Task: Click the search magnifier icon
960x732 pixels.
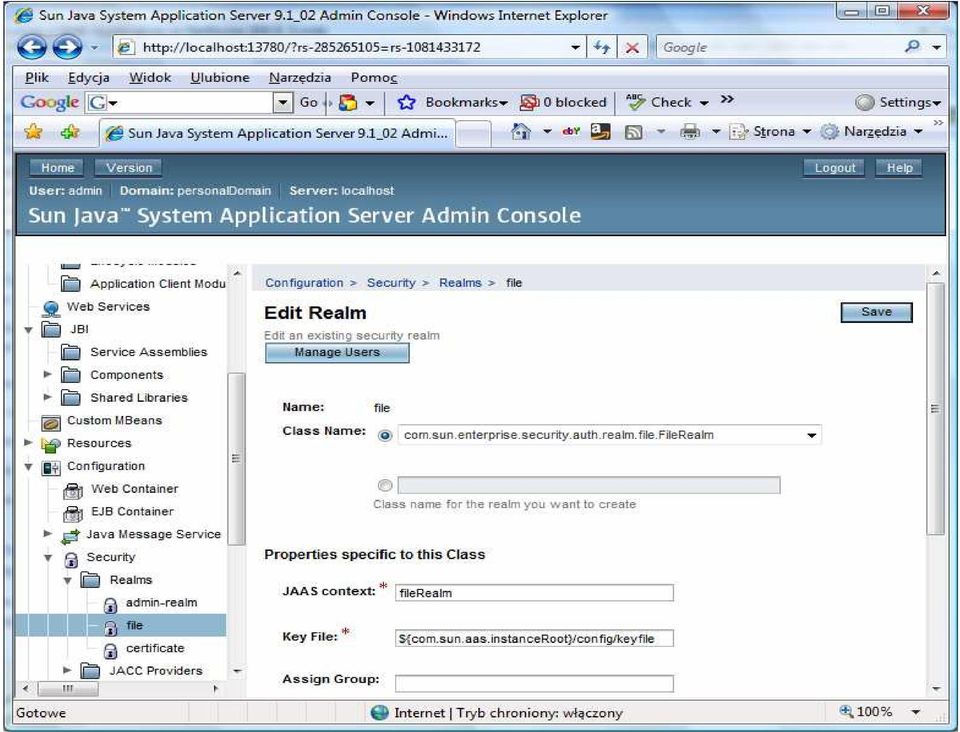Action: (912, 47)
